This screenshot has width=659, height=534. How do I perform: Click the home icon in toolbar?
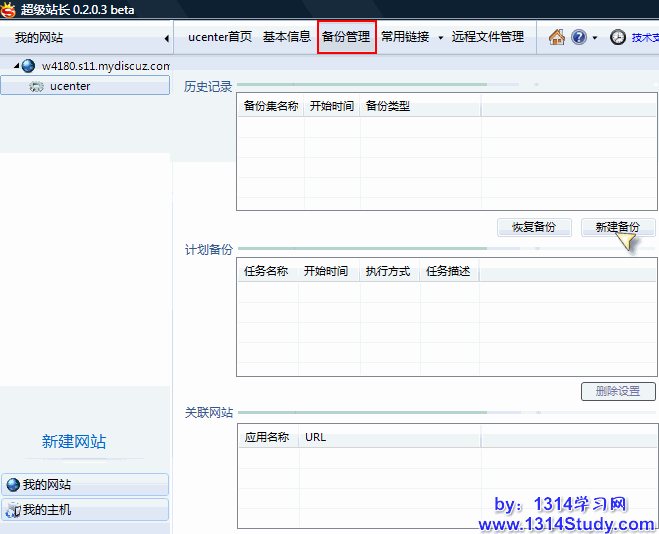pos(557,37)
